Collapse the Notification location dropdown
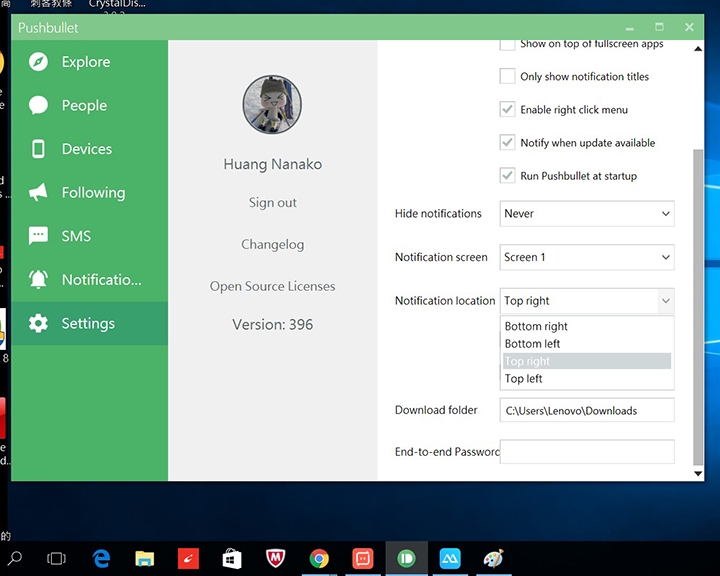The image size is (720, 576). point(665,301)
